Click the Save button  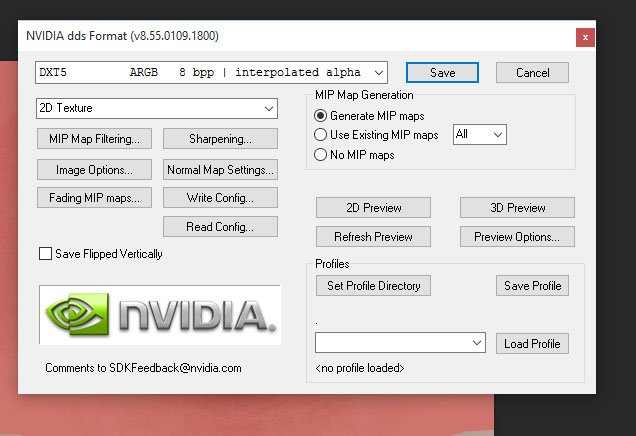442,73
